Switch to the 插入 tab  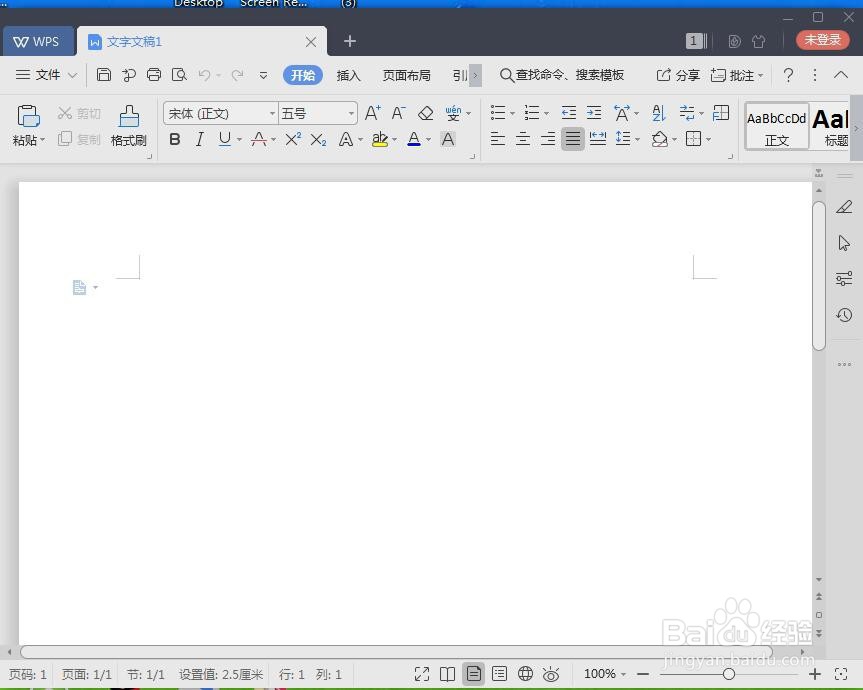pyautogui.click(x=348, y=75)
